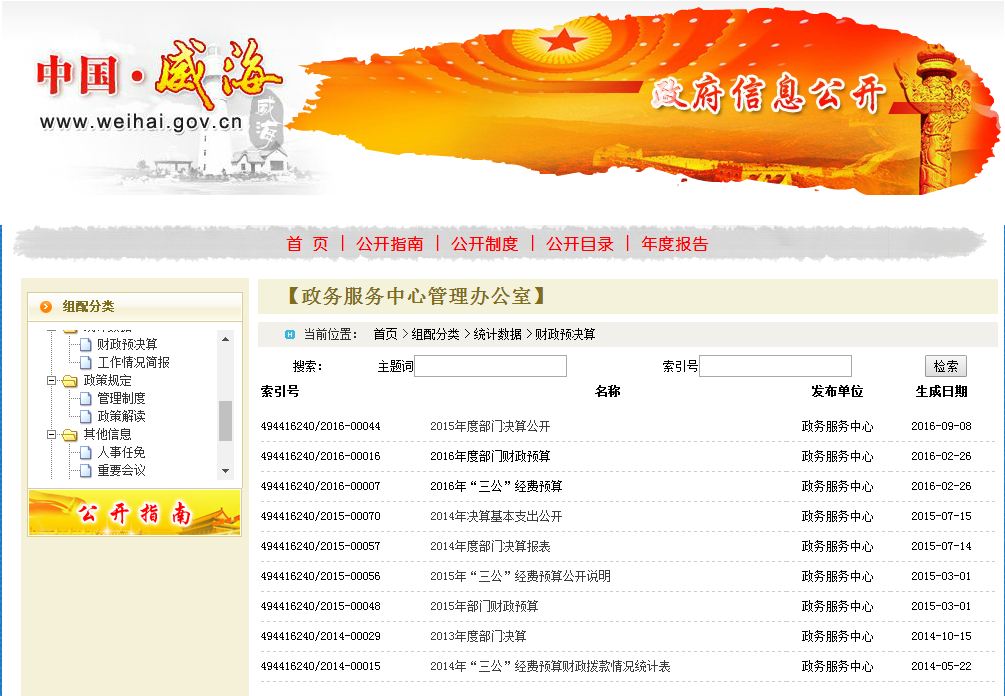The width and height of the screenshot is (1005, 696).
Task: Open 公开指南 in the top navigation
Action: pos(389,244)
